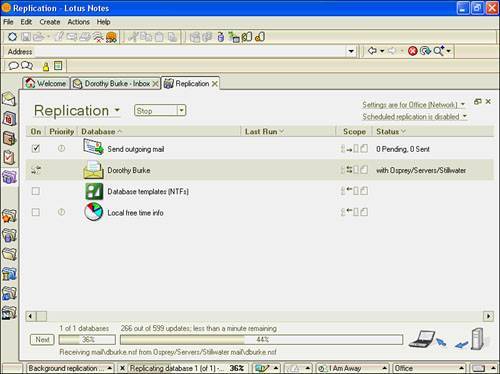This screenshot has width=500, height=374.
Task: Click the Refresh navigation icon
Action: (x=425, y=51)
